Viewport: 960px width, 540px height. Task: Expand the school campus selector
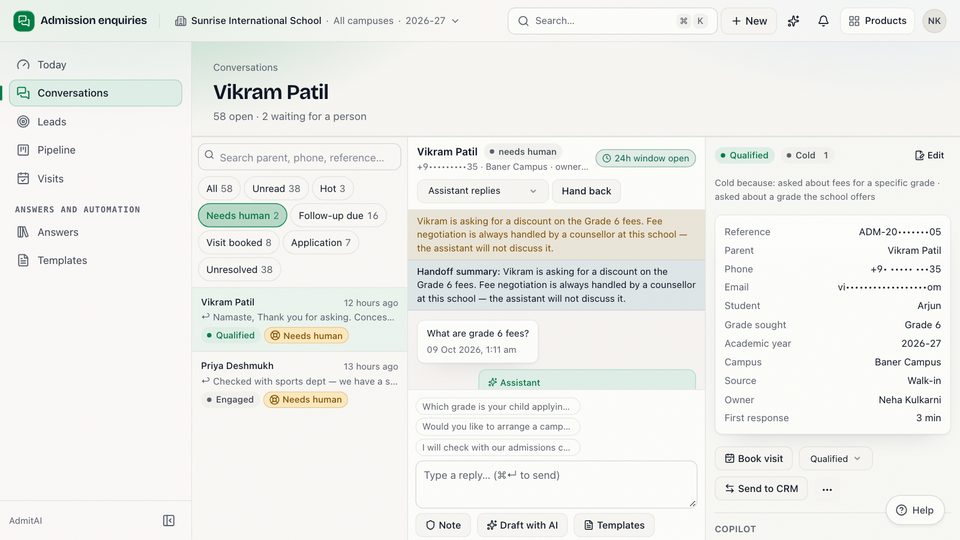pyautogui.click(x=317, y=21)
